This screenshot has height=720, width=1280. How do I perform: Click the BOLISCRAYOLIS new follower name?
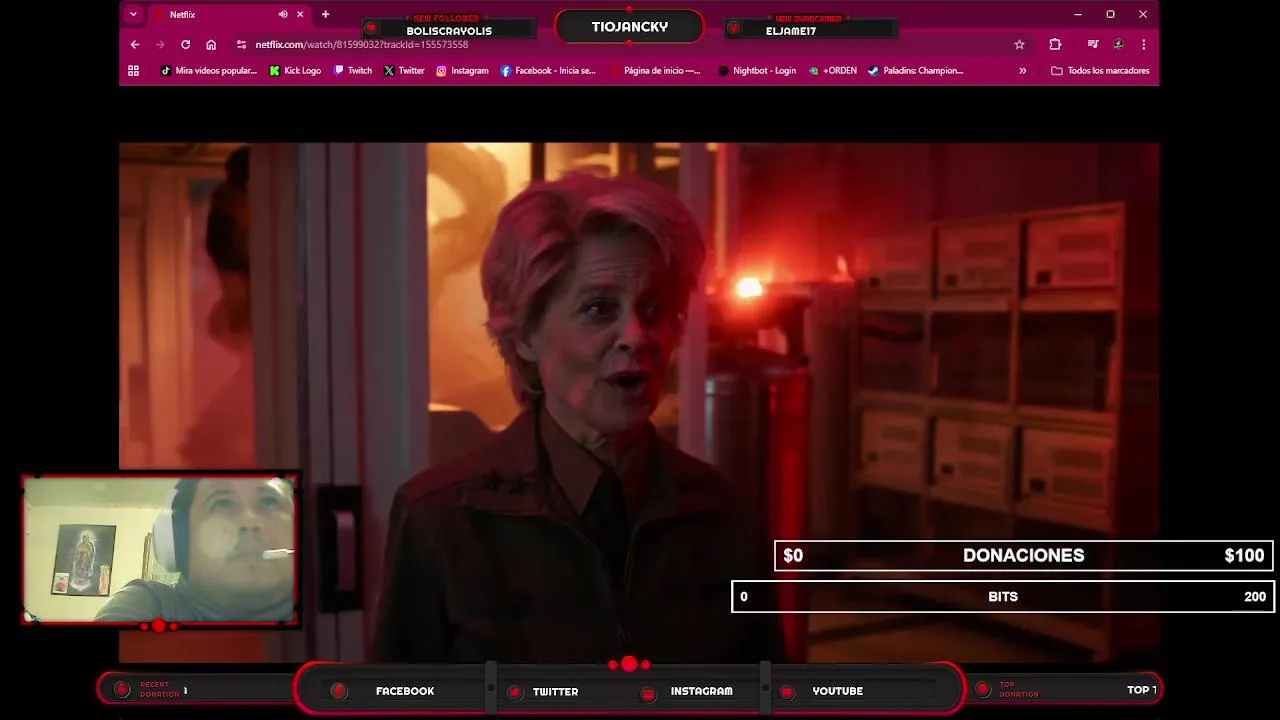pos(449,31)
